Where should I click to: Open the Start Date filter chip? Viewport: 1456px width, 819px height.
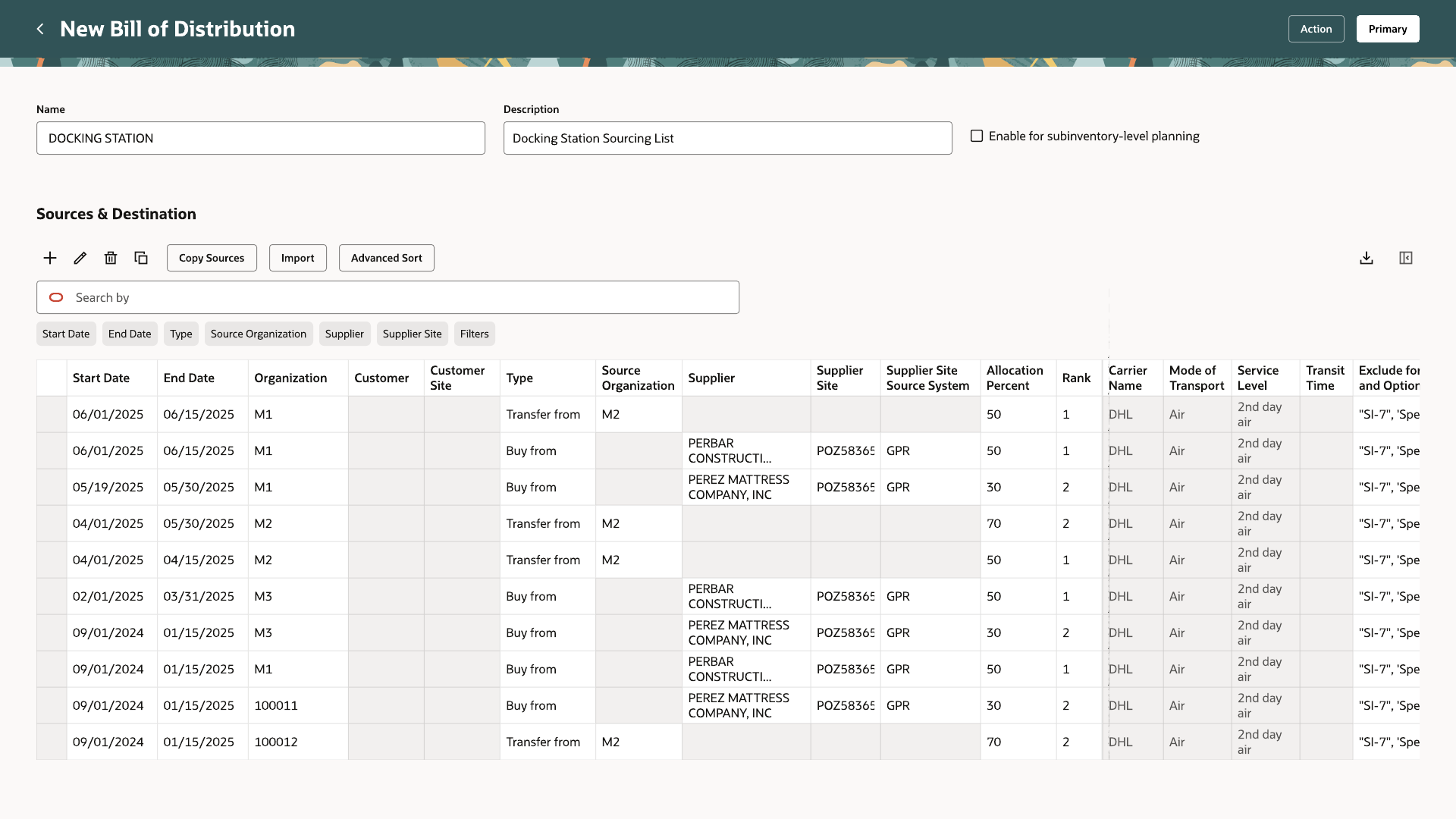pyautogui.click(x=66, y=334)
